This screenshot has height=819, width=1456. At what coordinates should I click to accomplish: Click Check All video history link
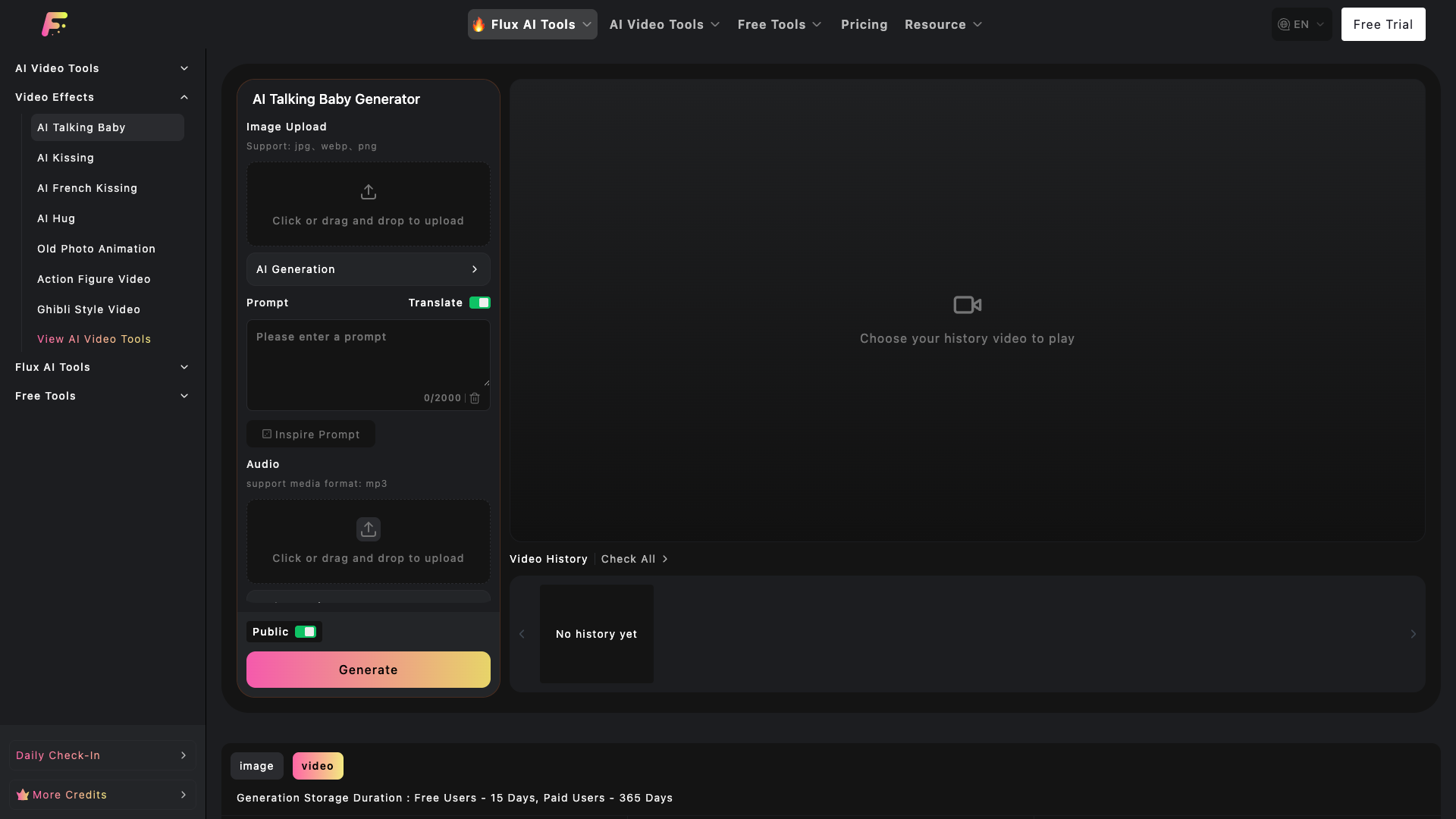point(635,559)
